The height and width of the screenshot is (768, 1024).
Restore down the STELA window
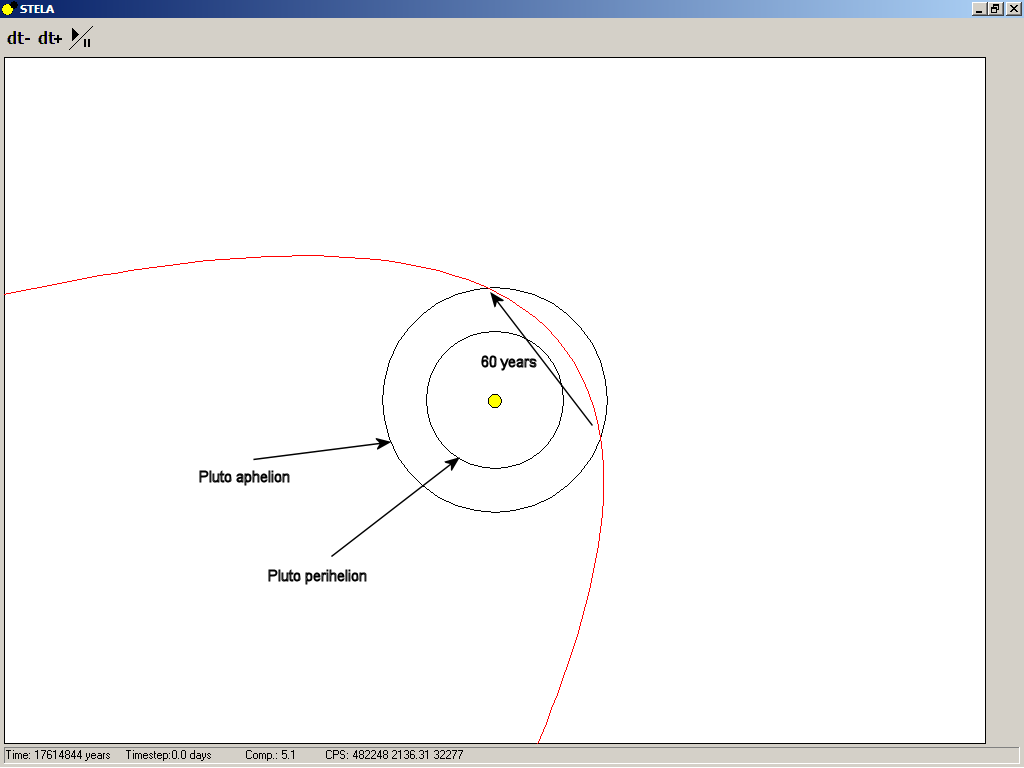tap(995, 8)
